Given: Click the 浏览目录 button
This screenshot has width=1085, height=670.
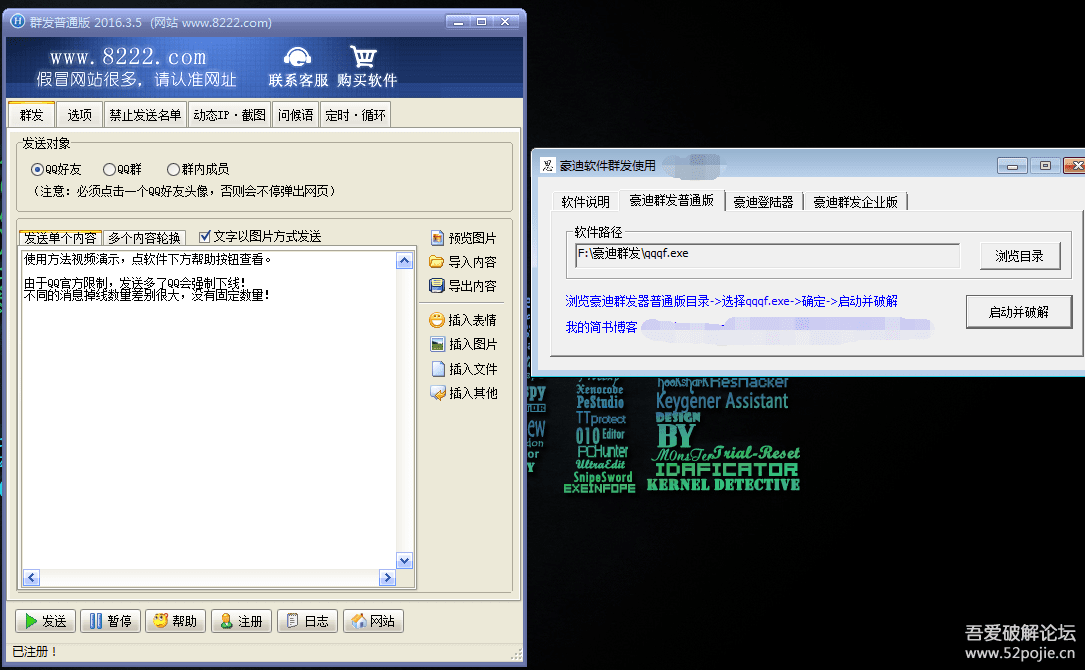Looking at the screenshot, I should 1019,256.
